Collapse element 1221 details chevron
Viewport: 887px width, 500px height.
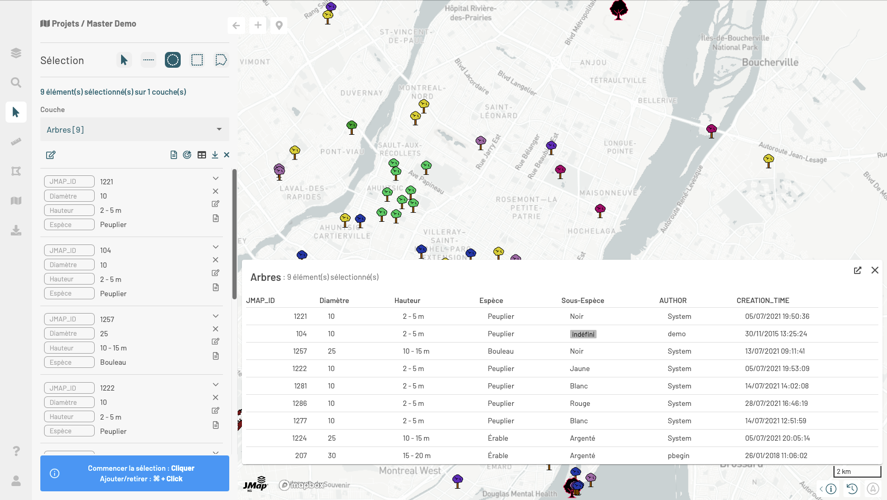pos(215,179)
